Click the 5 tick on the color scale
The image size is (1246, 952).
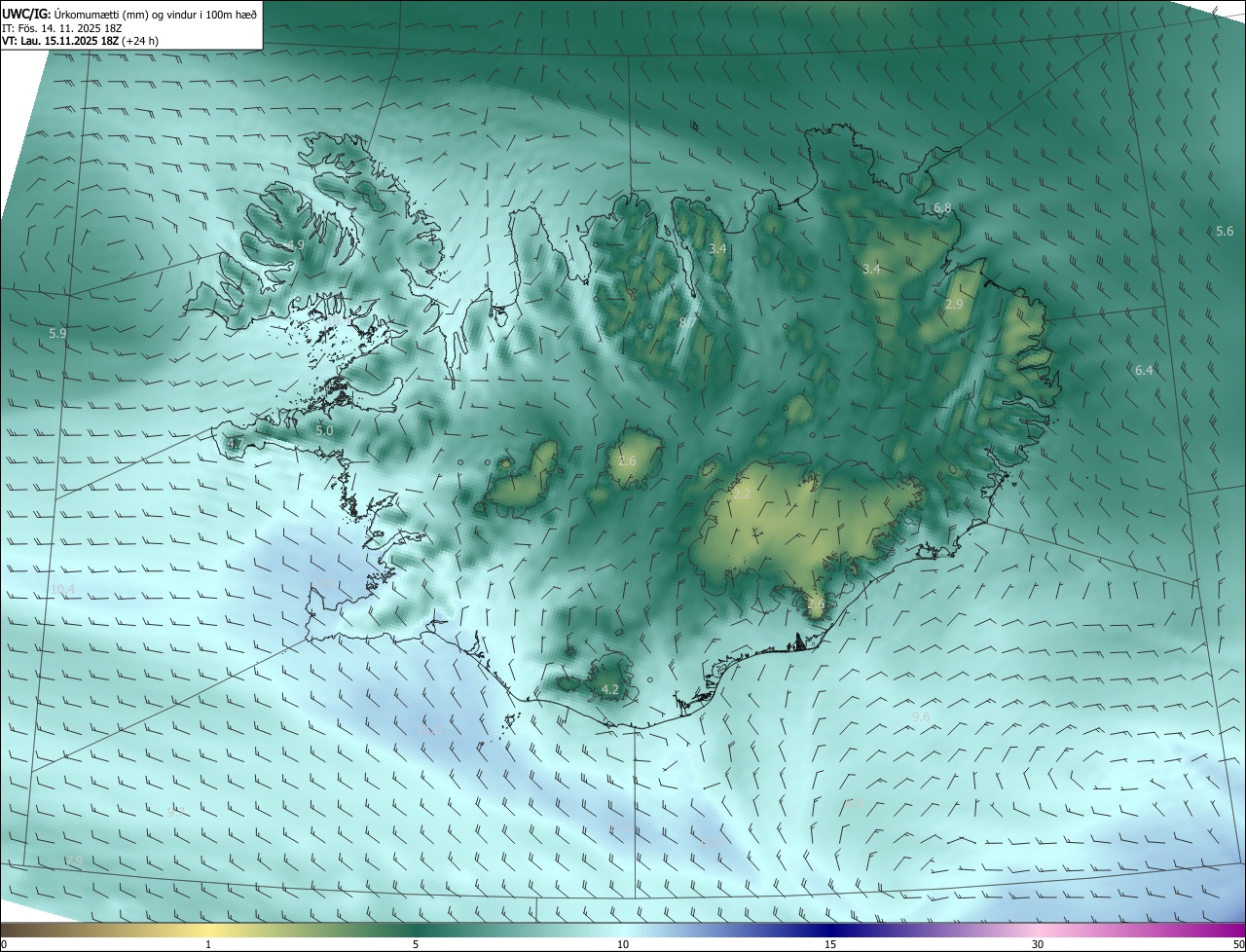click(416, 944)
